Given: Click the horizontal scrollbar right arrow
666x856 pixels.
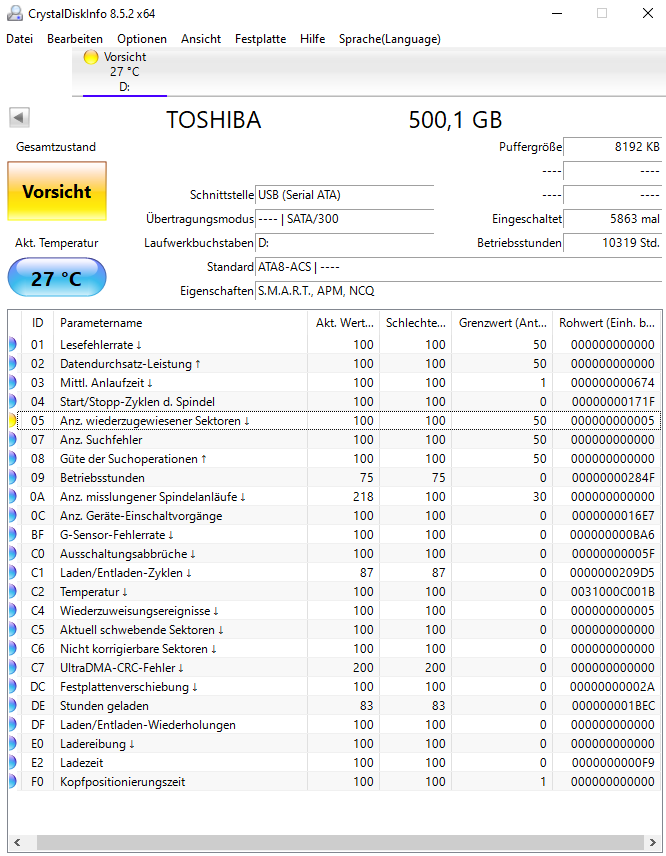Looking at the screenshot, I should (x=652, y=842).
